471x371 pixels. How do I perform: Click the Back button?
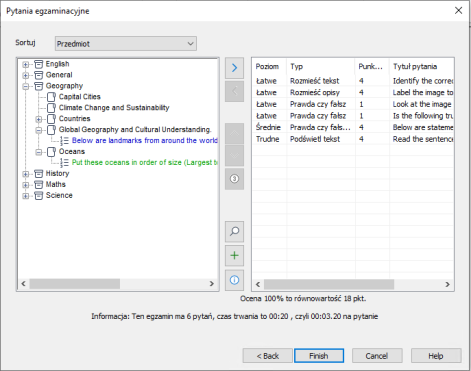(268, 356)
